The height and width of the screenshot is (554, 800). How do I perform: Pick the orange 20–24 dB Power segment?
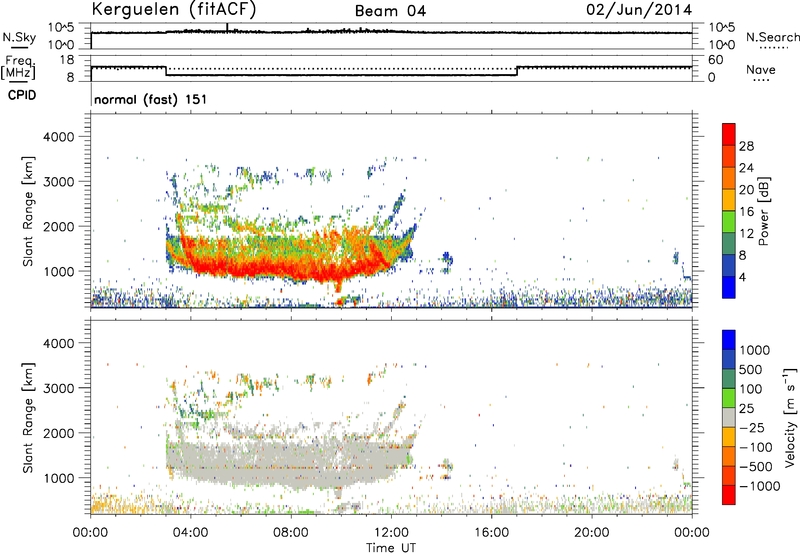click(729, 178)
